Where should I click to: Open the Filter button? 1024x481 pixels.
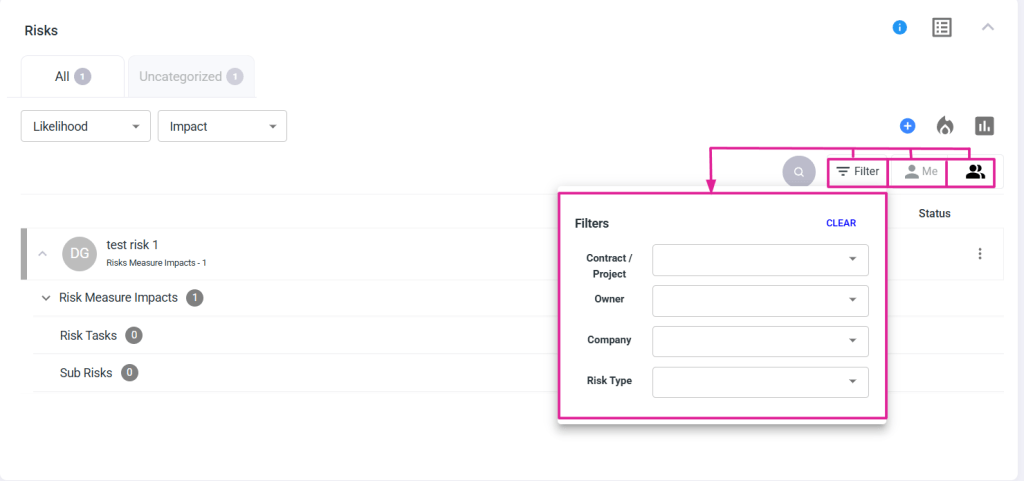(858, 172)
